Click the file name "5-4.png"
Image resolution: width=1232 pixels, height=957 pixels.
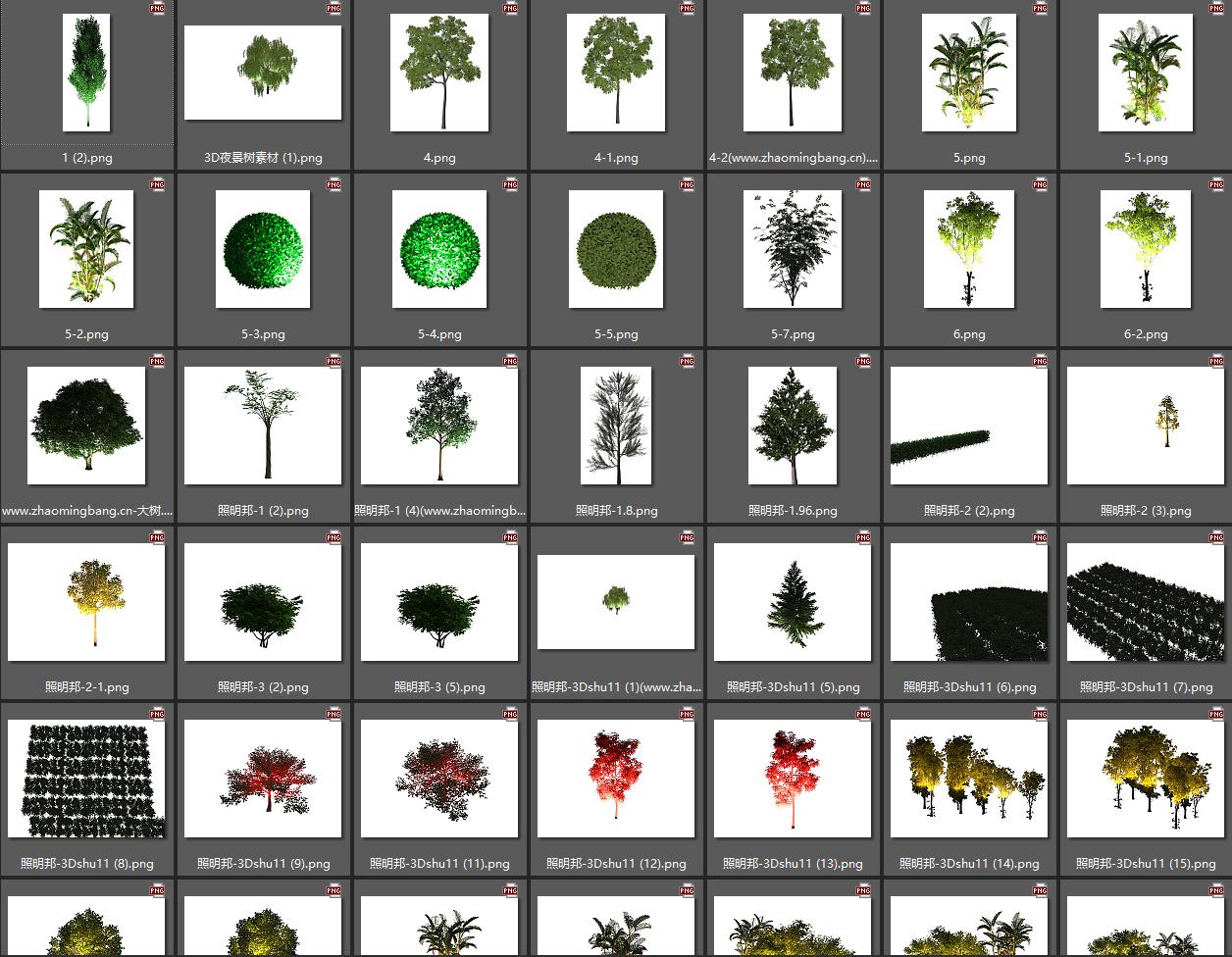[x=439, y=334]
